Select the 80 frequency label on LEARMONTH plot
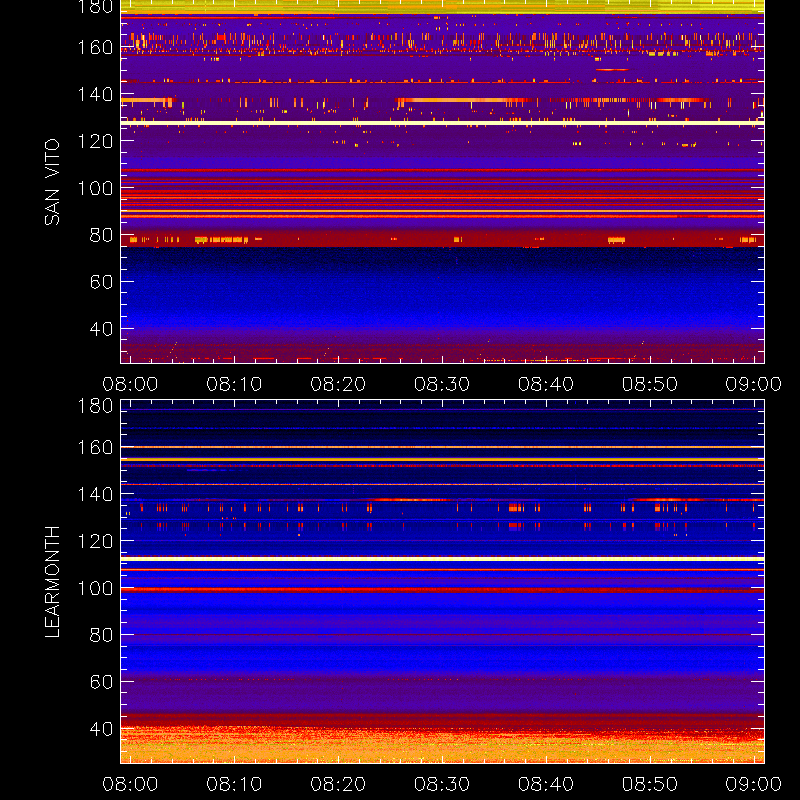 (x=101, y=635)
